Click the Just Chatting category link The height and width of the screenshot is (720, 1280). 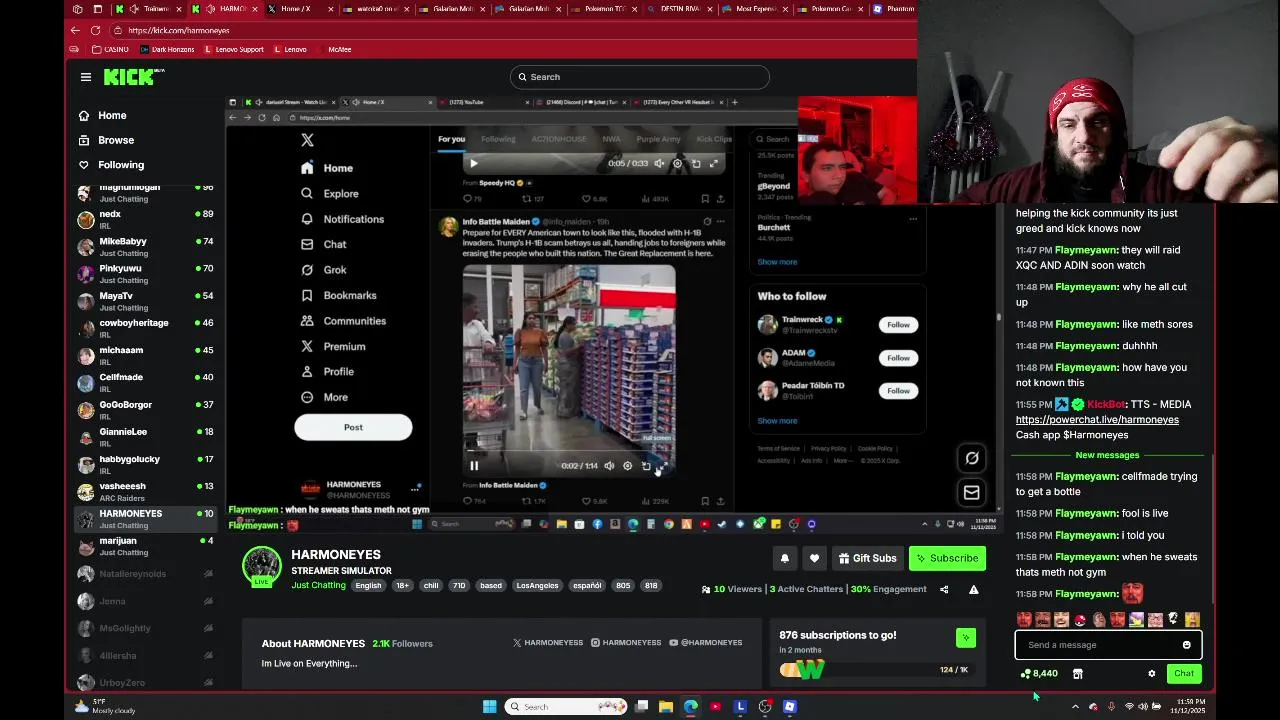click(318, 585)
